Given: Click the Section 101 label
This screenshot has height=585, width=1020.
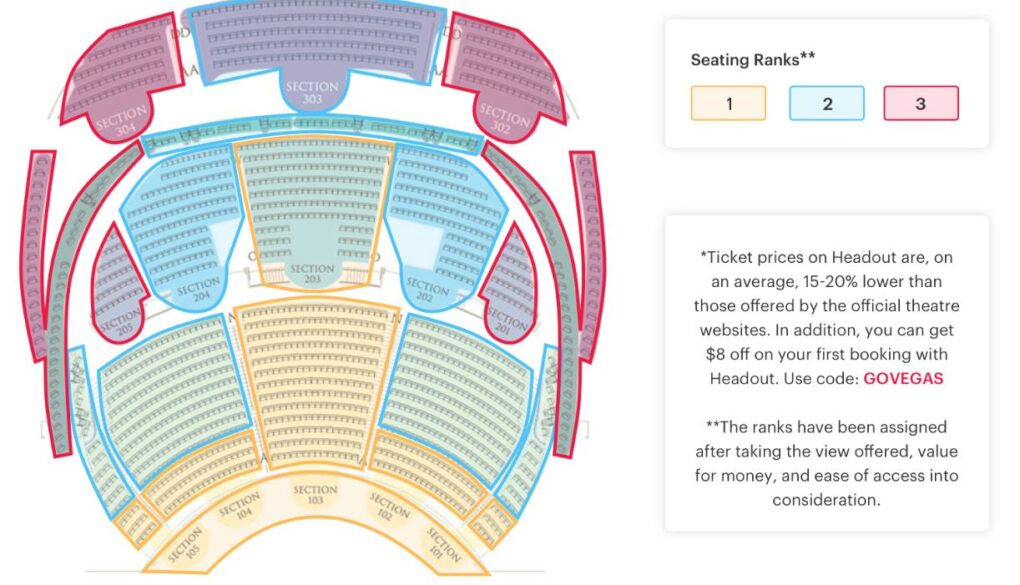Looking at the screenshot, I should tap(444, 545).
